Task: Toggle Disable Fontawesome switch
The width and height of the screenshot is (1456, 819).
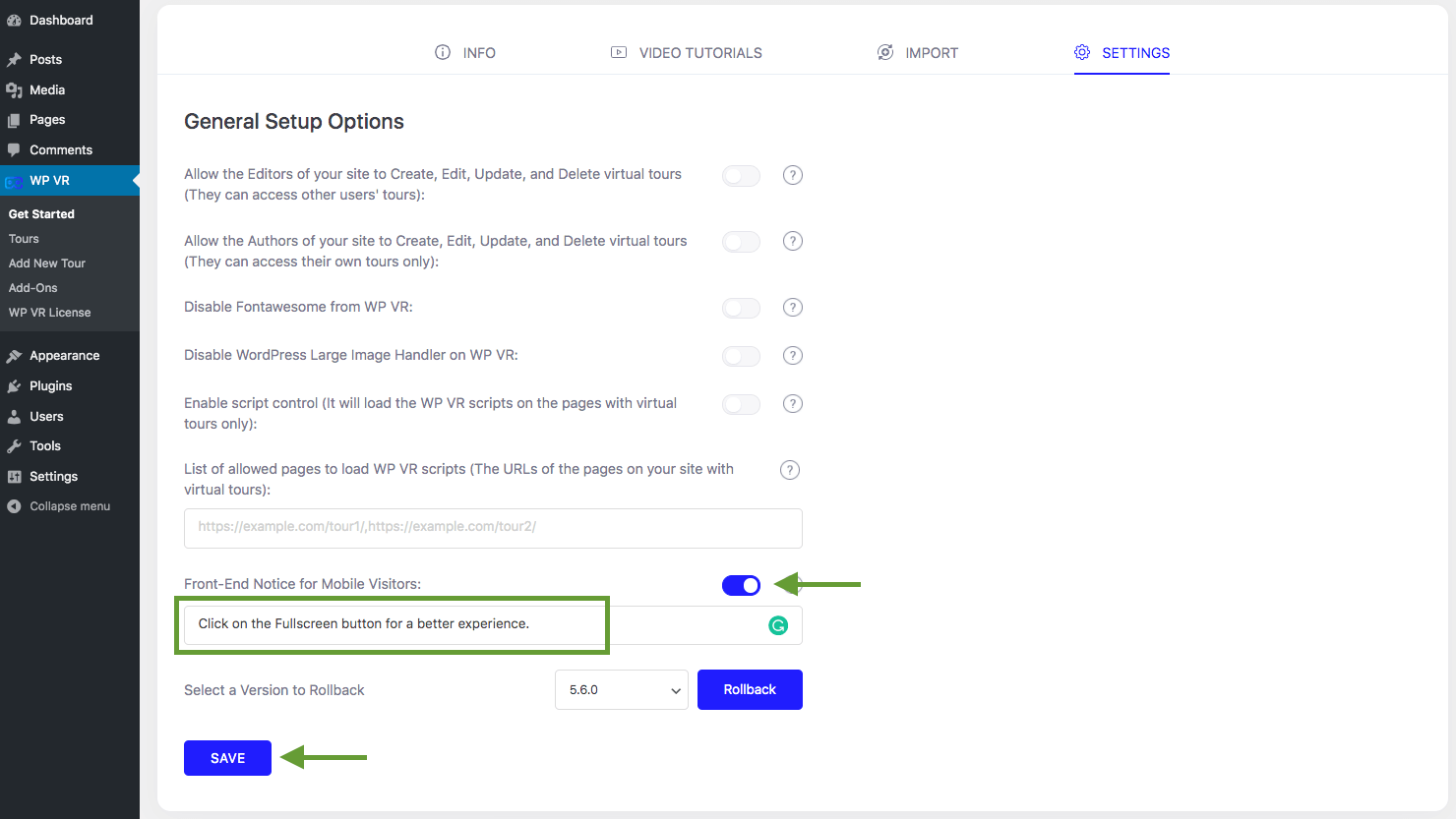Action: coord(741,309)
